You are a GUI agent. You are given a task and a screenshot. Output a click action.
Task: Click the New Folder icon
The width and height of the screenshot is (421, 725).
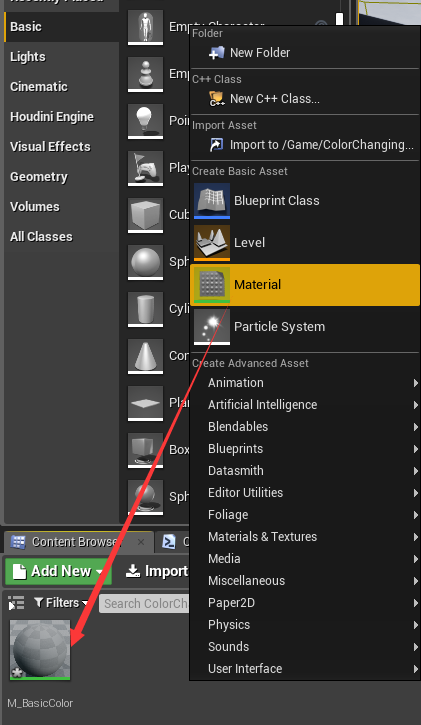pyautogui.click(x=216, y=53)
